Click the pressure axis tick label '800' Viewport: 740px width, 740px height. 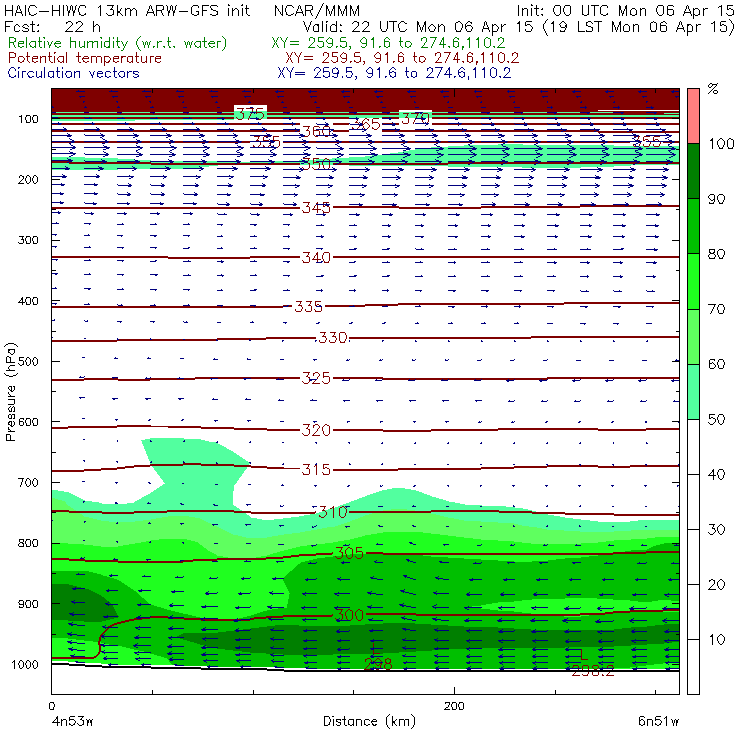pyautogui.click(x=28, y=543)
